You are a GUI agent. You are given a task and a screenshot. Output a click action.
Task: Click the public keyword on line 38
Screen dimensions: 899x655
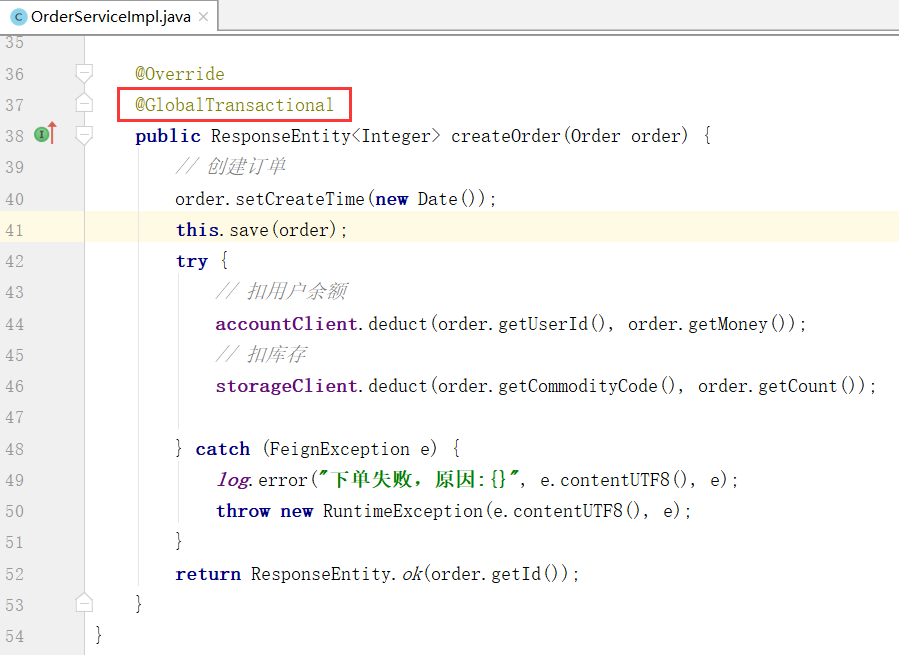(168, 137)
